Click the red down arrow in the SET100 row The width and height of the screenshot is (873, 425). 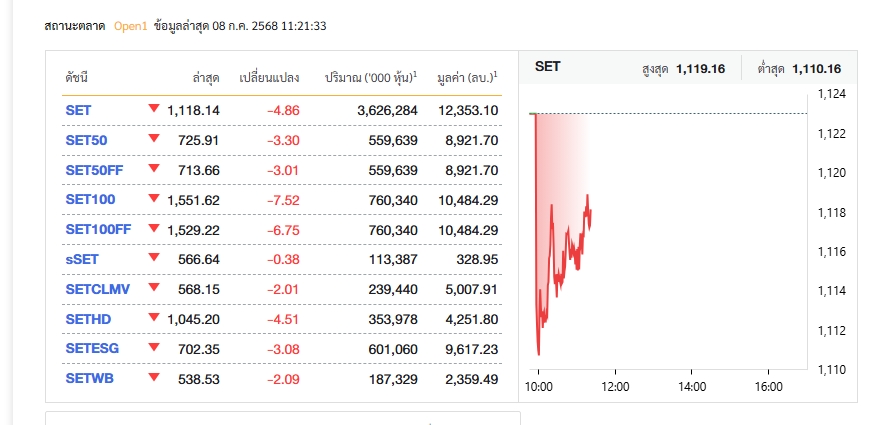point(154,198)
